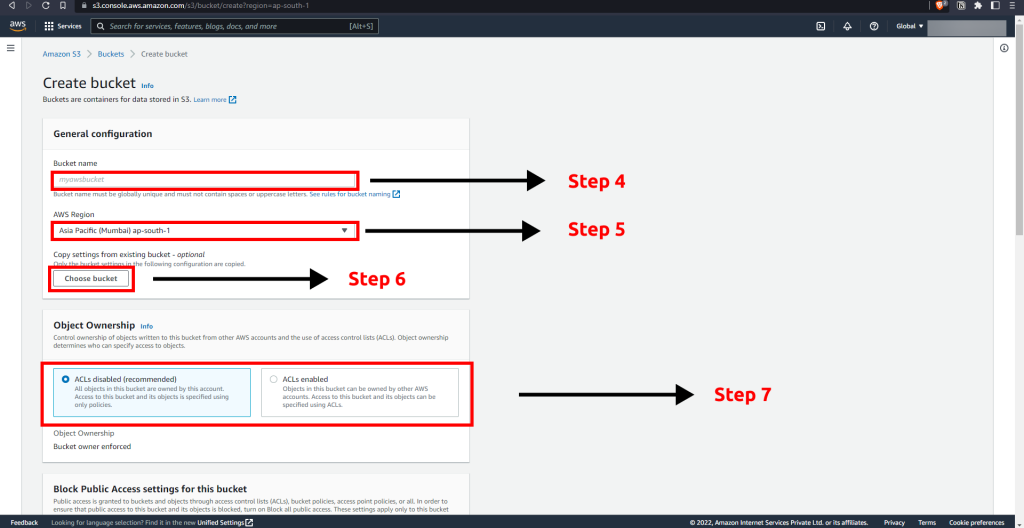This screenshot has width=1024, height=528.
Task: Select ACLs enabled option
Action: tap(274, 379)
